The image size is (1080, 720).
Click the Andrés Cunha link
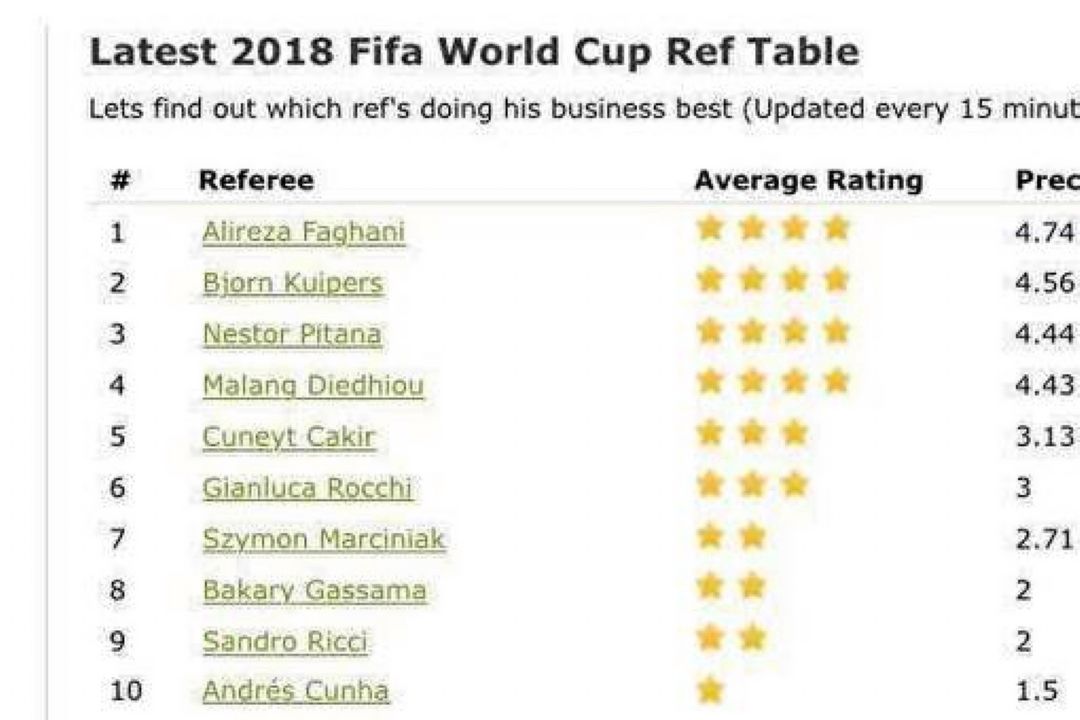tap(295, 691)
